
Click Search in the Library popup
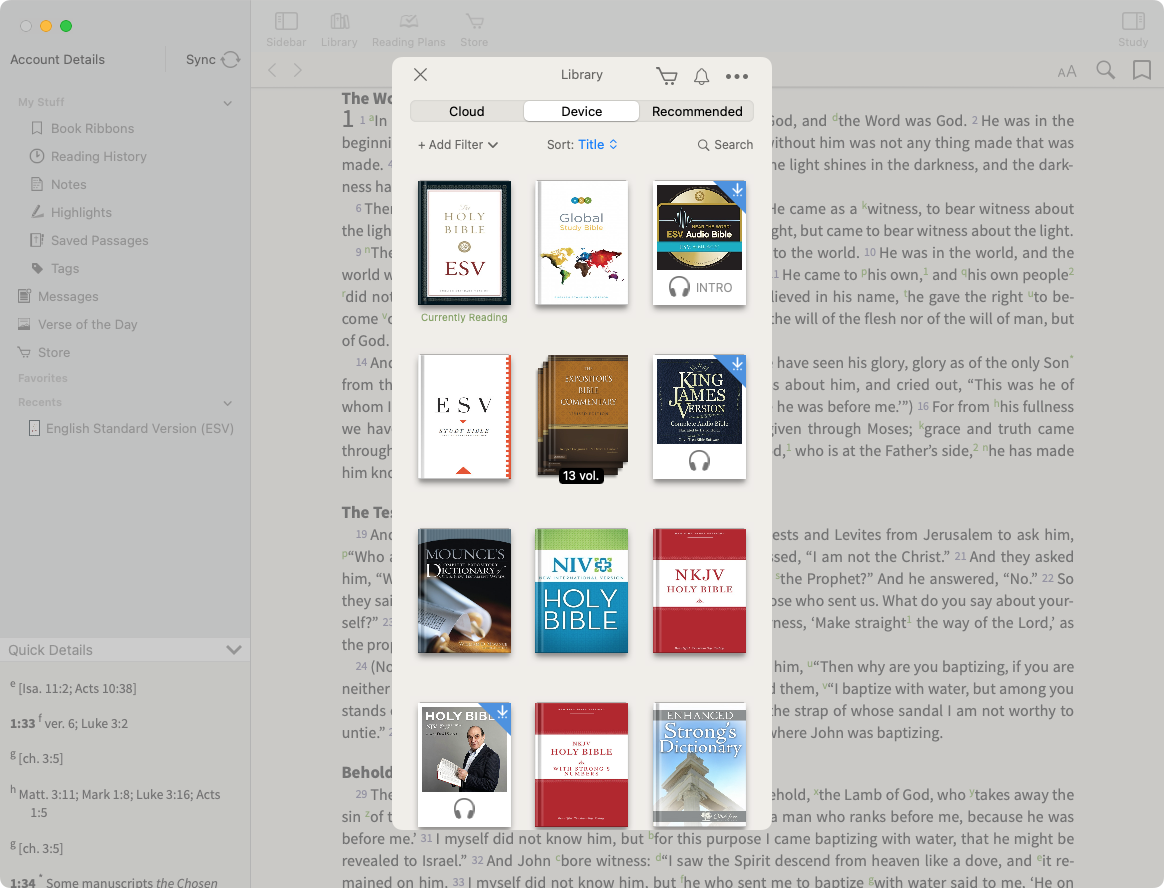click(x=725, y=145)
